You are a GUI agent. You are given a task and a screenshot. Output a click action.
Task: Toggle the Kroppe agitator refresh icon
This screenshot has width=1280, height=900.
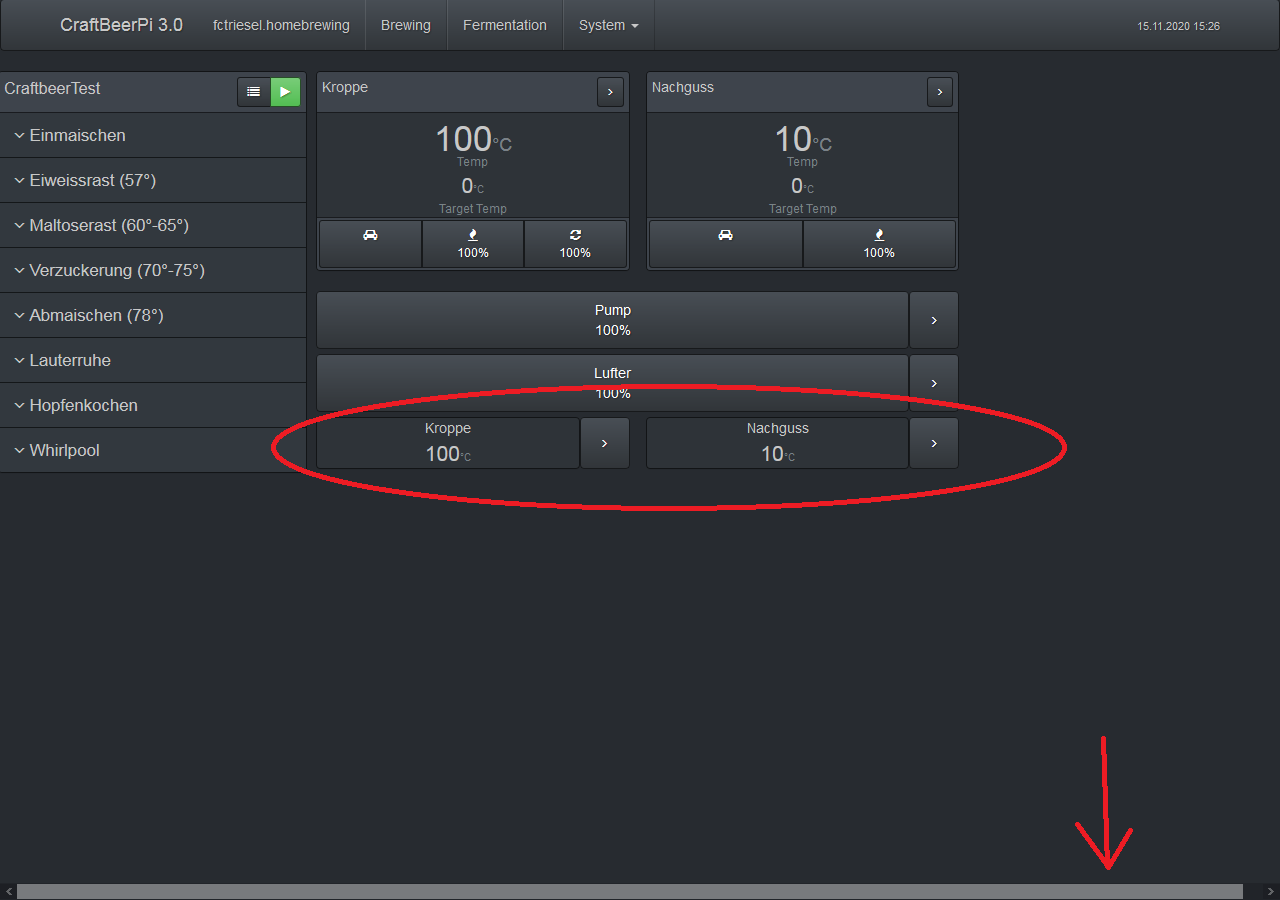coord(575,244)
